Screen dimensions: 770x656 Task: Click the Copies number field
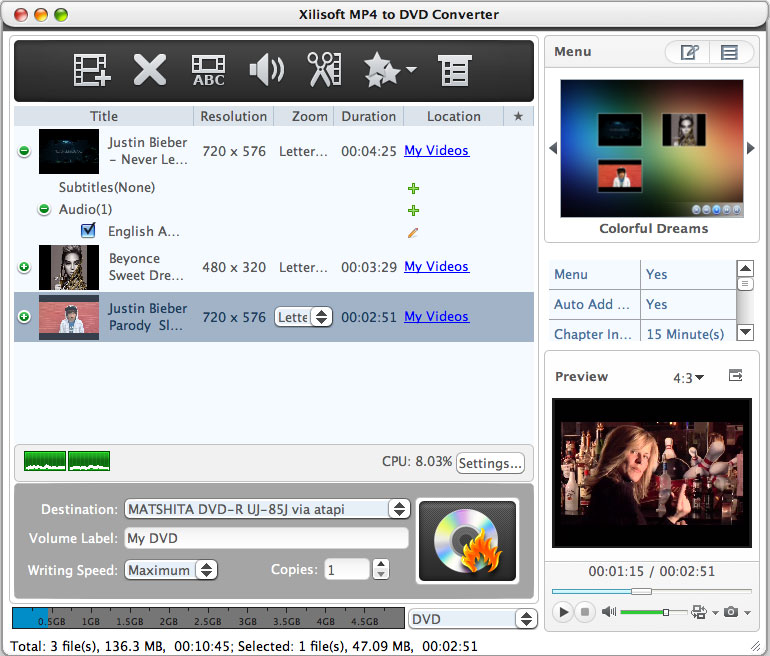pos(347,569)
